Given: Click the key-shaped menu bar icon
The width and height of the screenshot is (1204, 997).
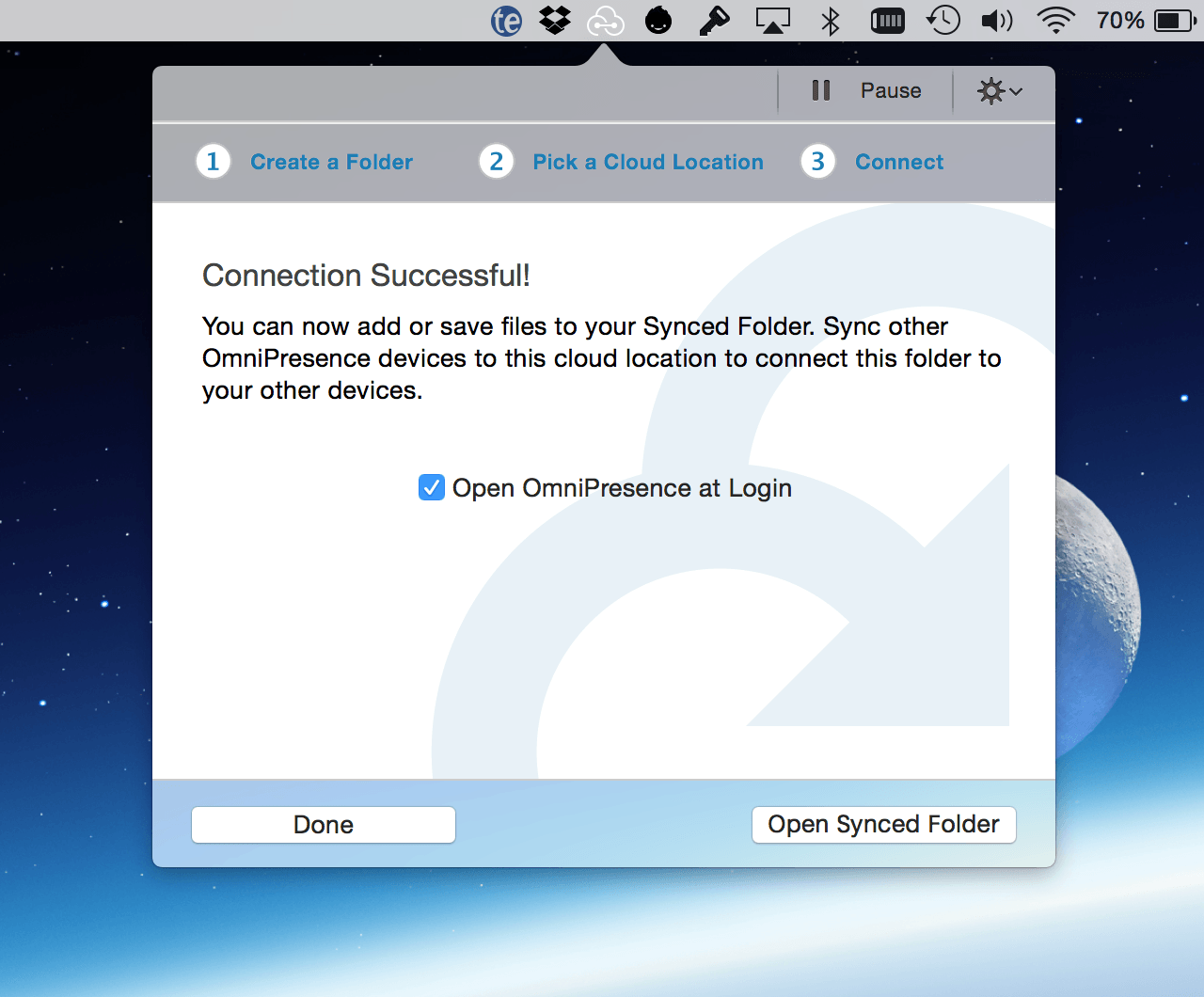Looking at the screenshot, I should [x=714, y=20].
